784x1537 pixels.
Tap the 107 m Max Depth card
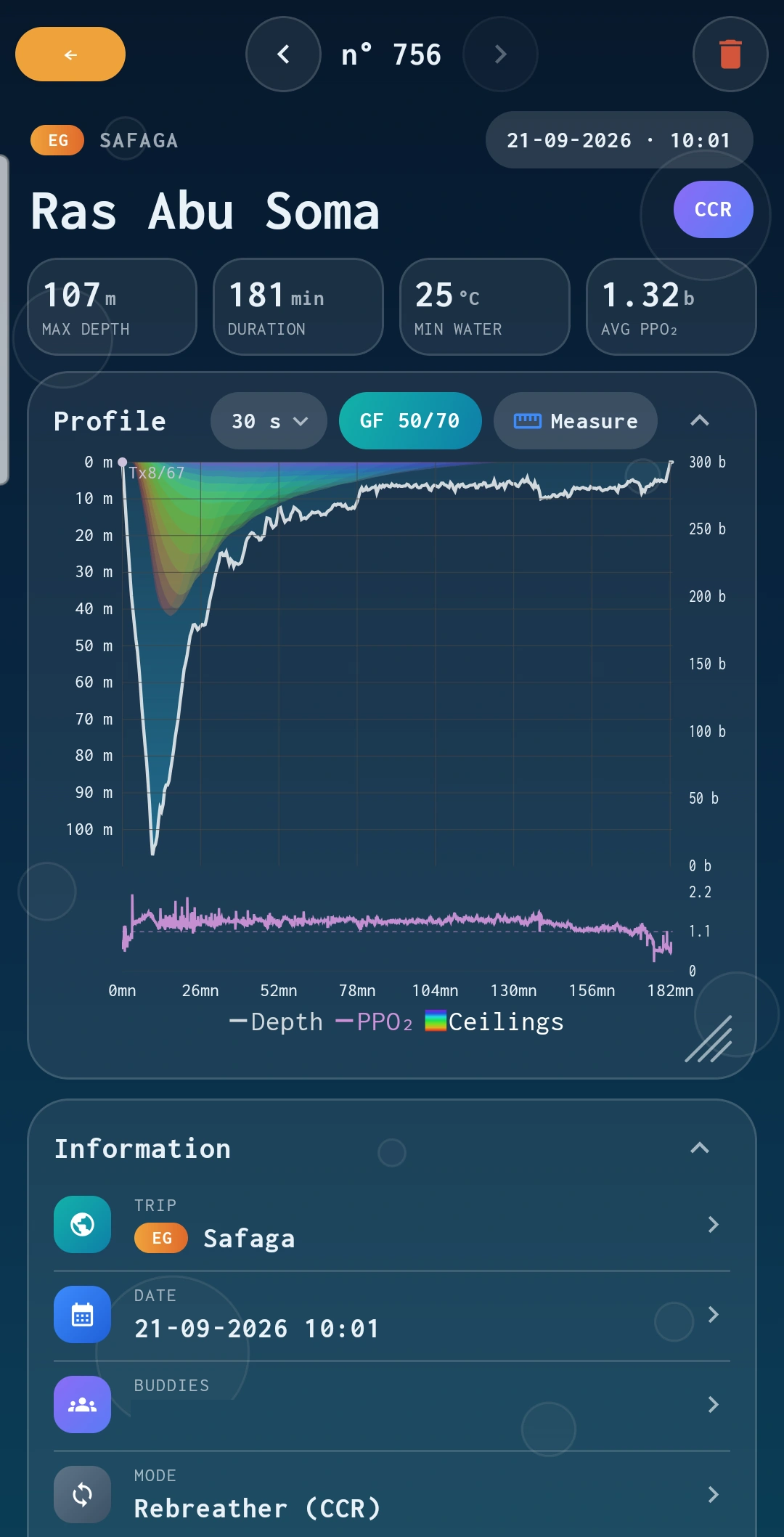(112, 307)
